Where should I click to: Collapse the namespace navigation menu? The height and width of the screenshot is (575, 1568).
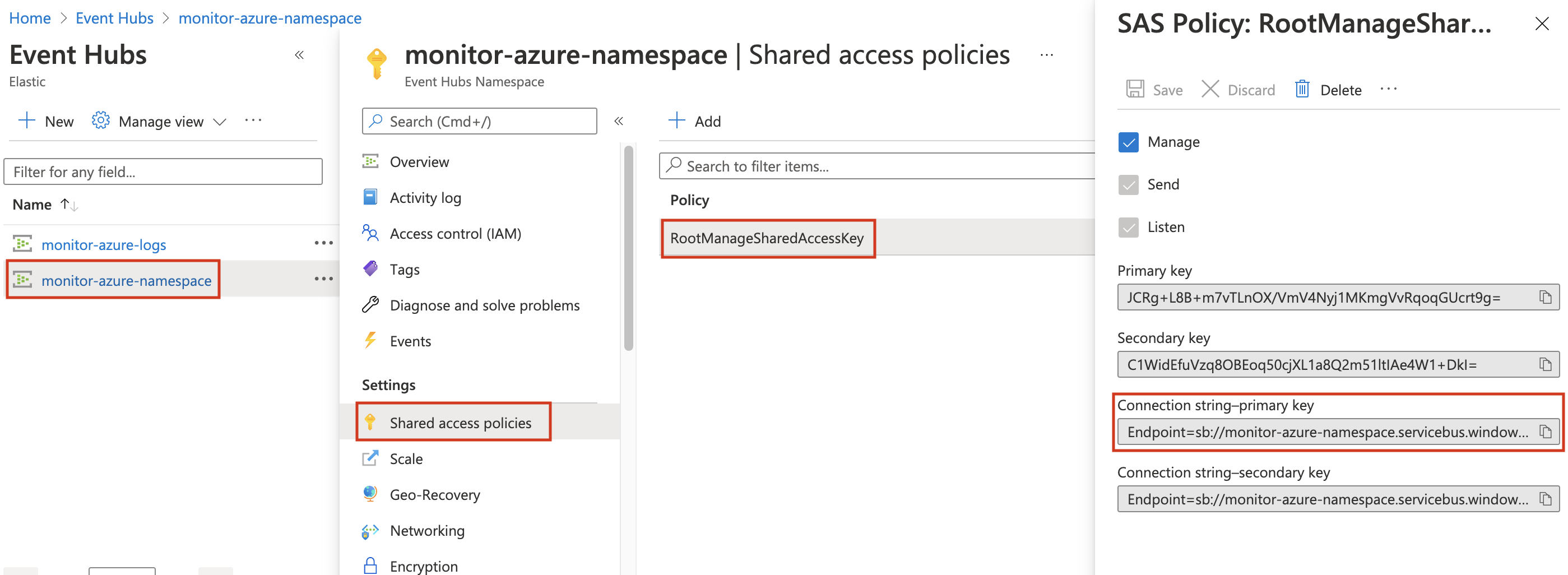tap(619, 120)
